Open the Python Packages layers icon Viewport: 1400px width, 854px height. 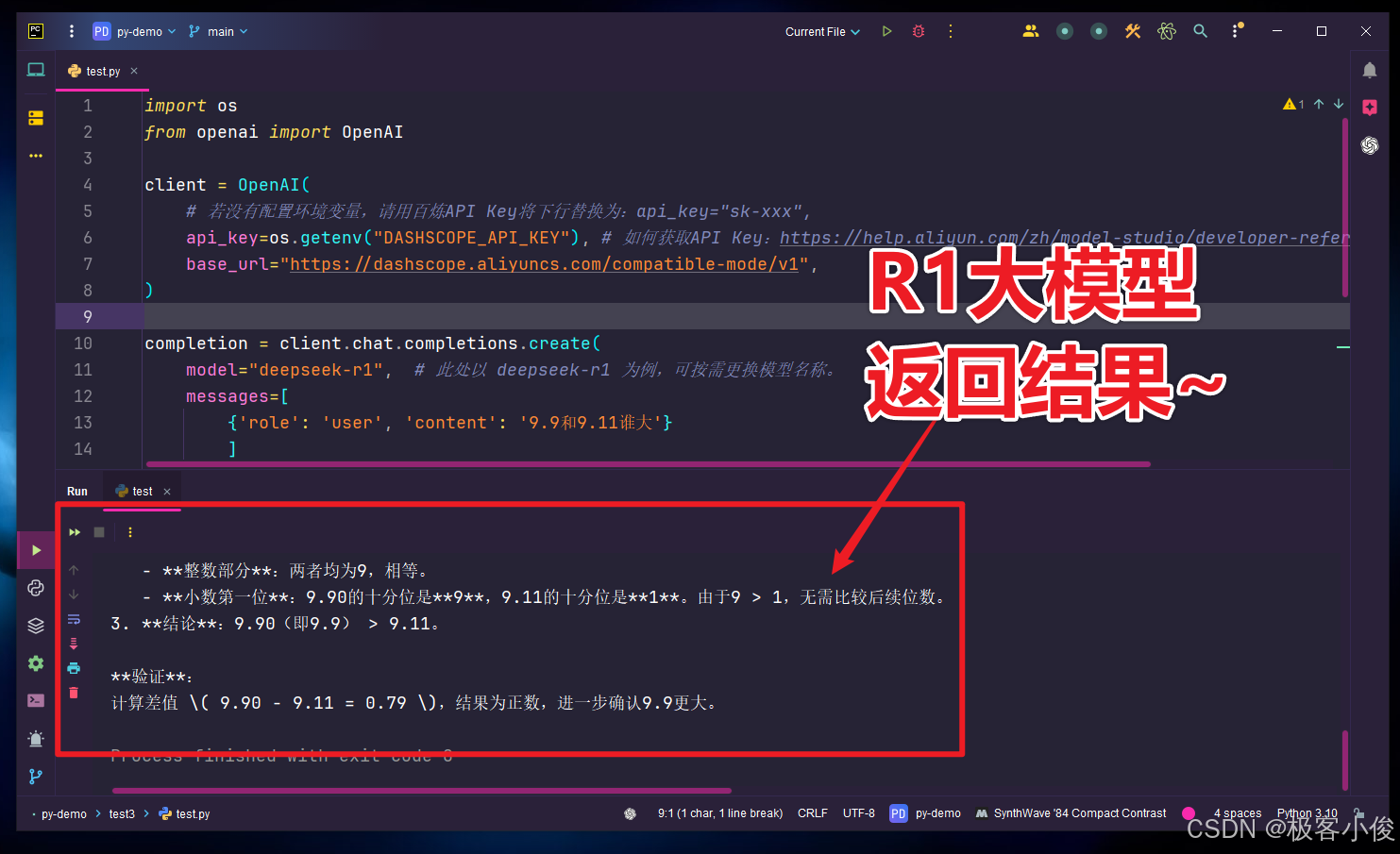(x=36, y=626)
